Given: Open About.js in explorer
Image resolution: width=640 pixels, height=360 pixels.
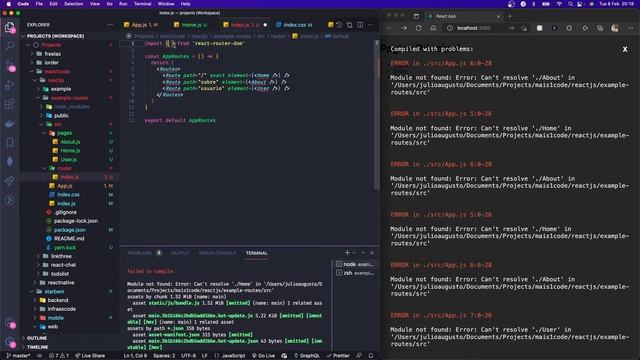Looking at the screenshot, I should [70, 142].
